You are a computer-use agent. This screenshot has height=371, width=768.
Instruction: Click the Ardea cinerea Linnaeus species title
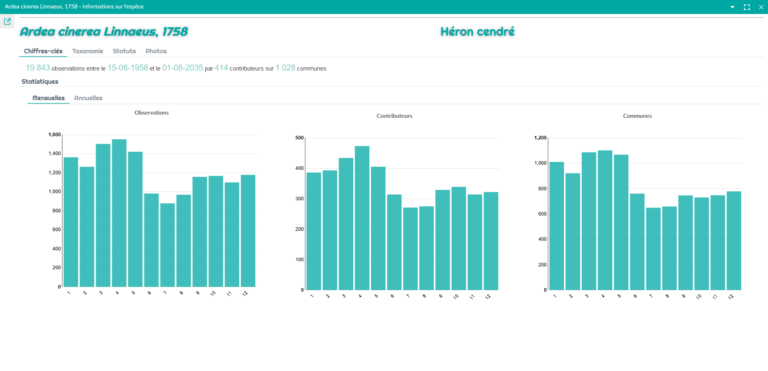click(104, 32)
